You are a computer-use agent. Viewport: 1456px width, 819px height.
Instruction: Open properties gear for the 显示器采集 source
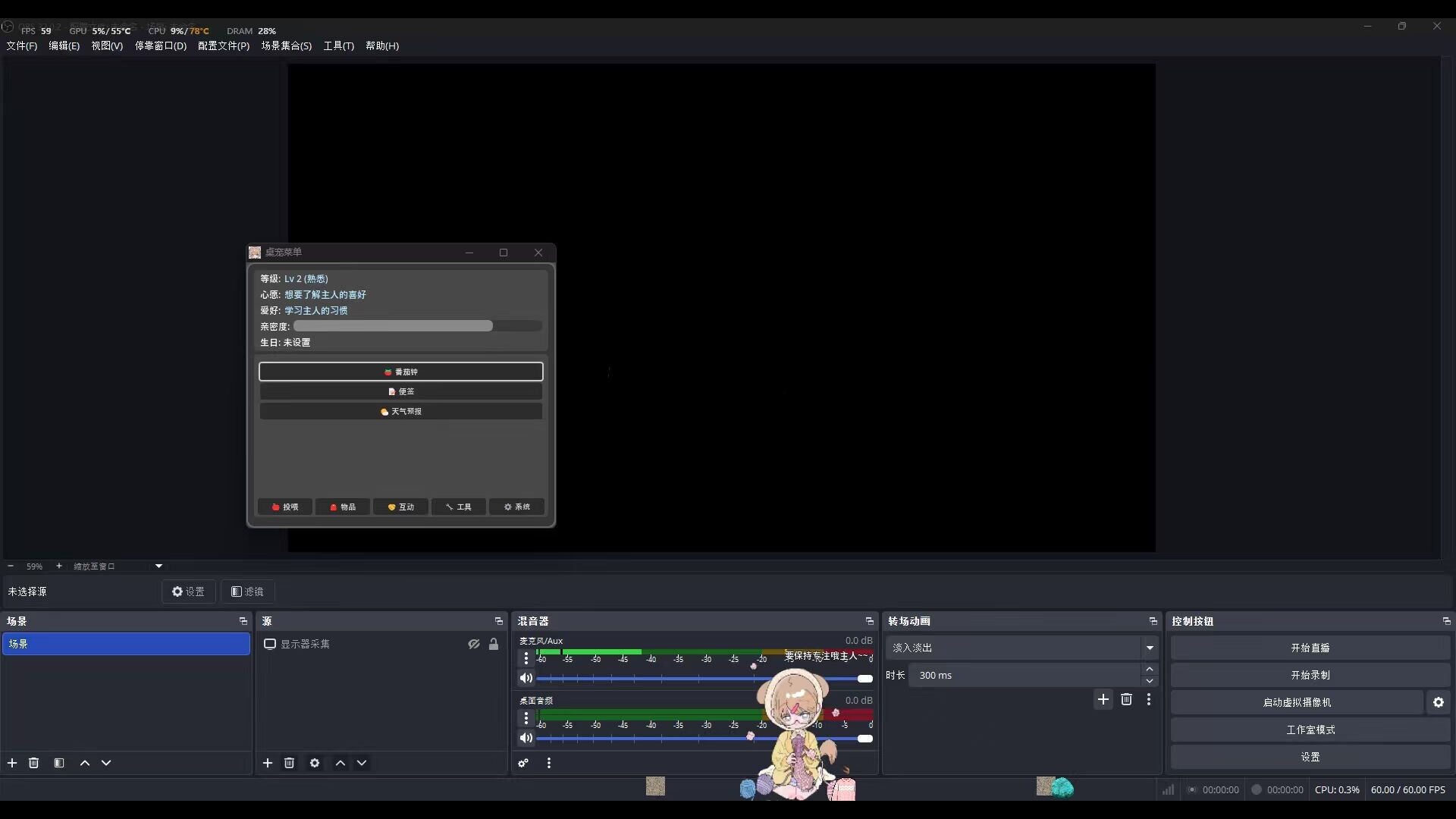point(315,763)
